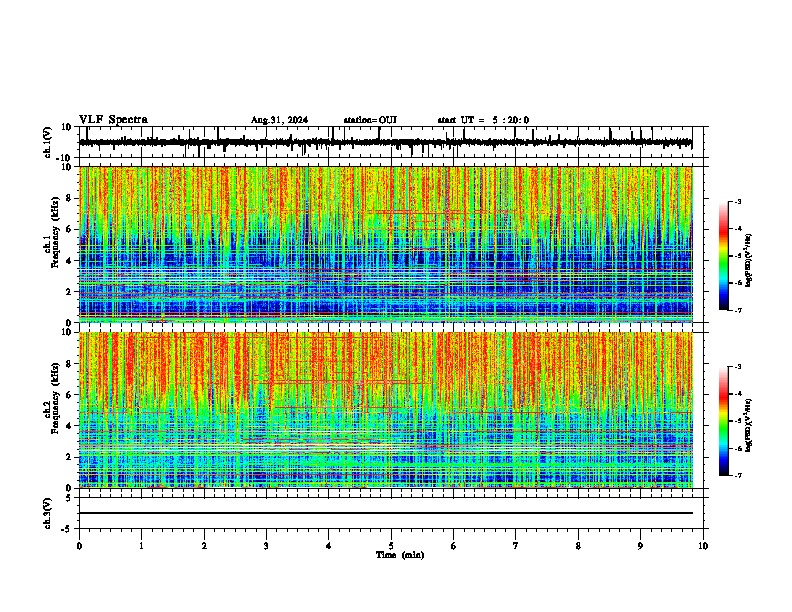
Task: Click the ch.2 "Frequency (kHz)" axis label
Action: (x=55, y=398)
